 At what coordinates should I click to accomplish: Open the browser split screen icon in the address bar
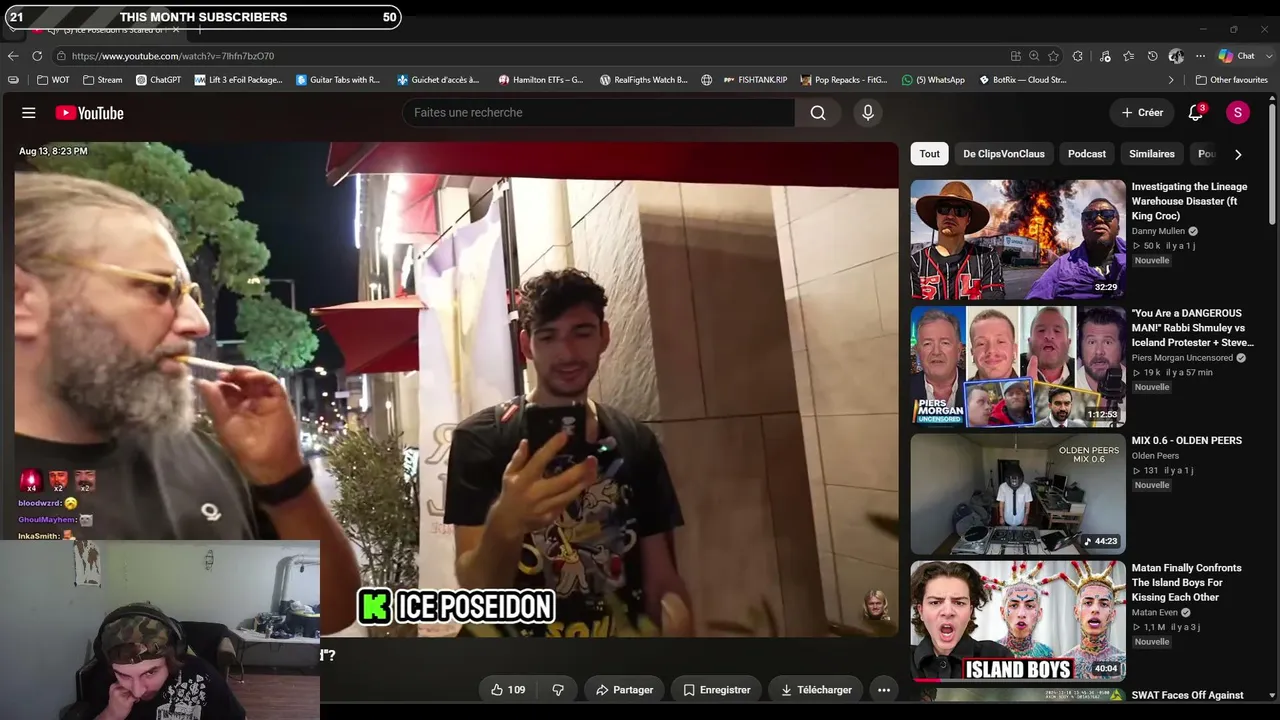click(1016, 56)
